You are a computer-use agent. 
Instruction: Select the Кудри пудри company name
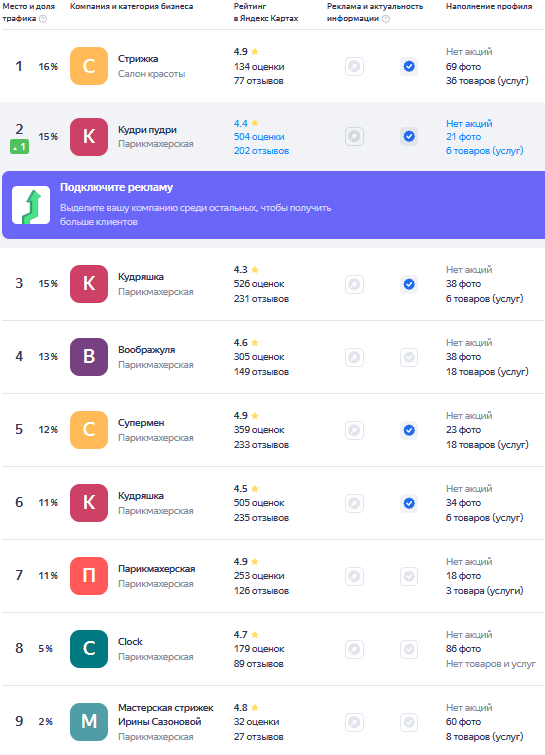pyautogui.click(x=147, y=130)
